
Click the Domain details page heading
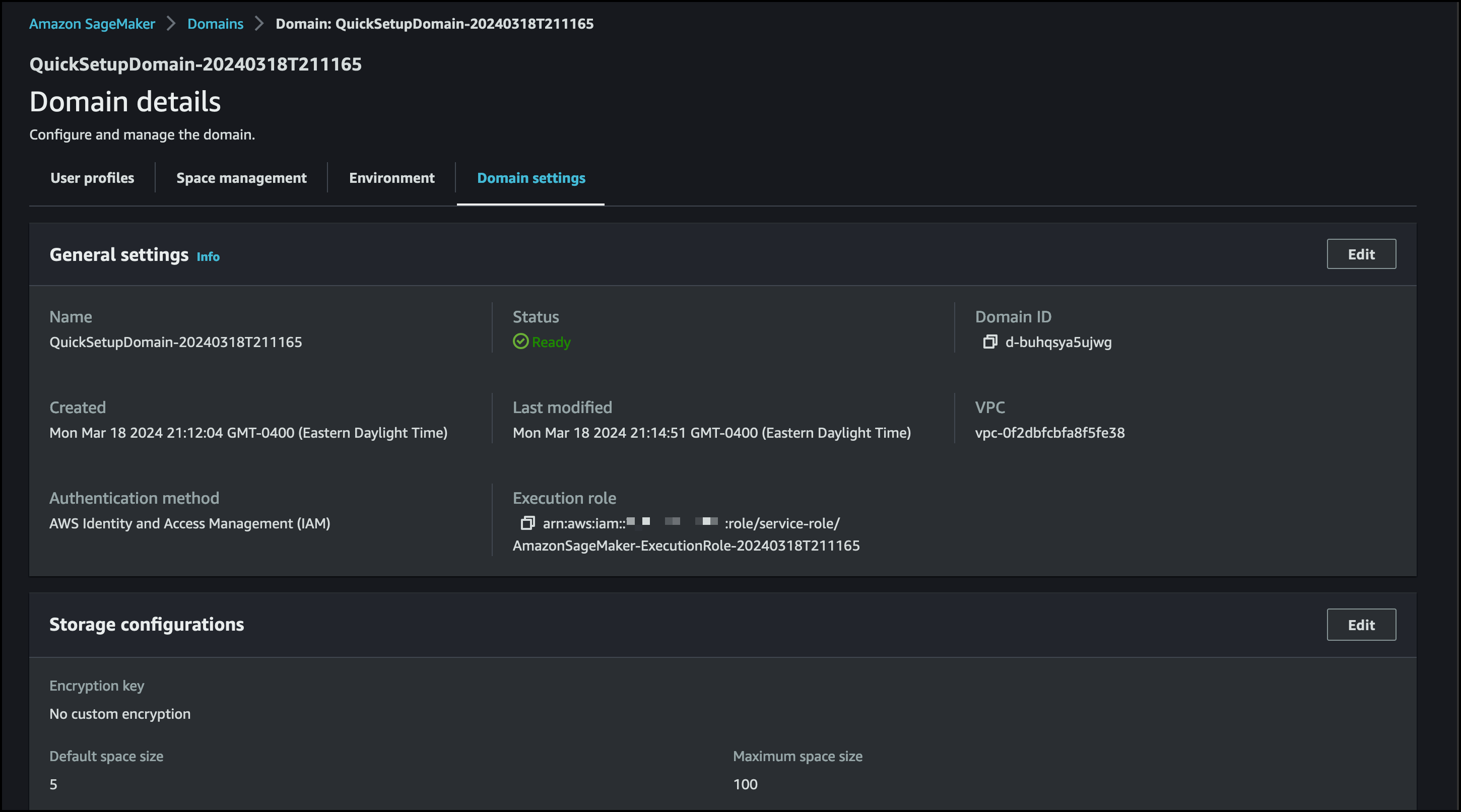125,102
